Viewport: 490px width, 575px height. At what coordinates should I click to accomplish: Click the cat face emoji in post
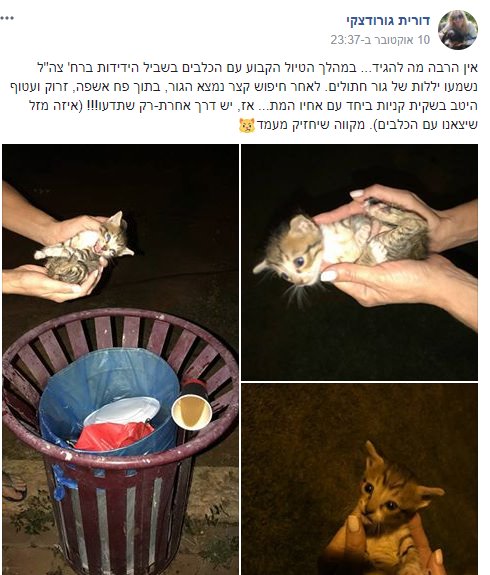[x=247, y=125]
